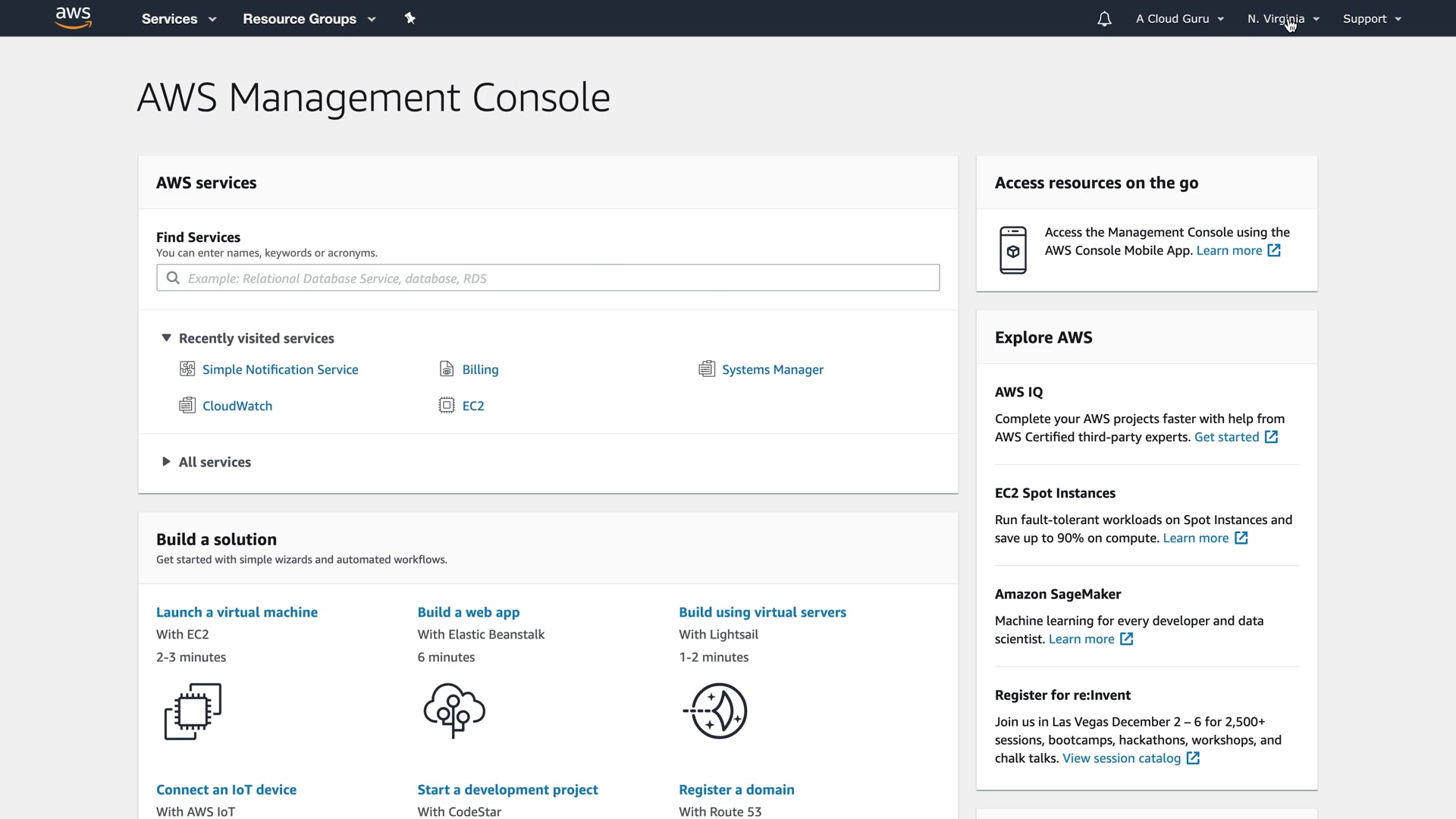The height and width of the screenshot is (819, 1456).
Task: Click the Simple Notification Service icon
Action: pyautogui.click(x=187, y=369)
